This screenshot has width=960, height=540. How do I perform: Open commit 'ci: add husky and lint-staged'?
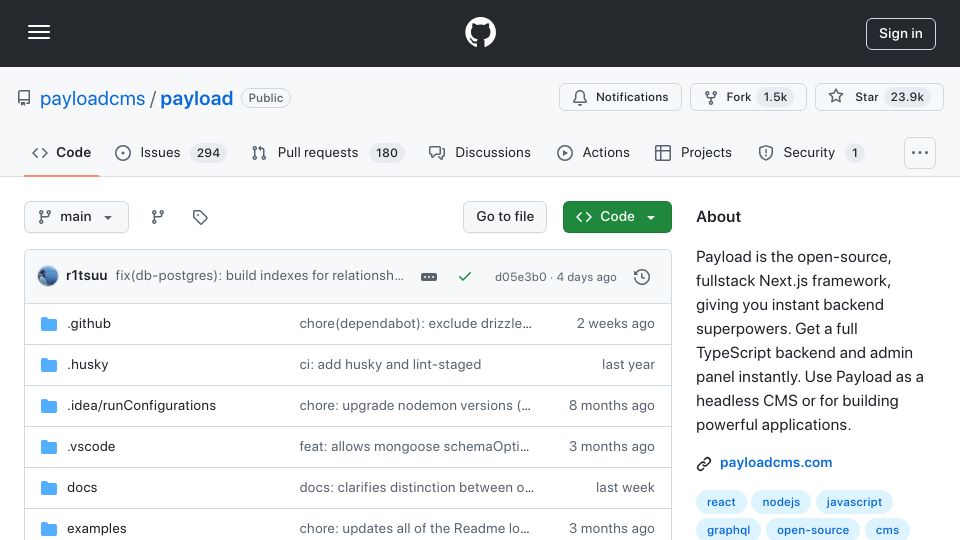[x=390, y=364]
